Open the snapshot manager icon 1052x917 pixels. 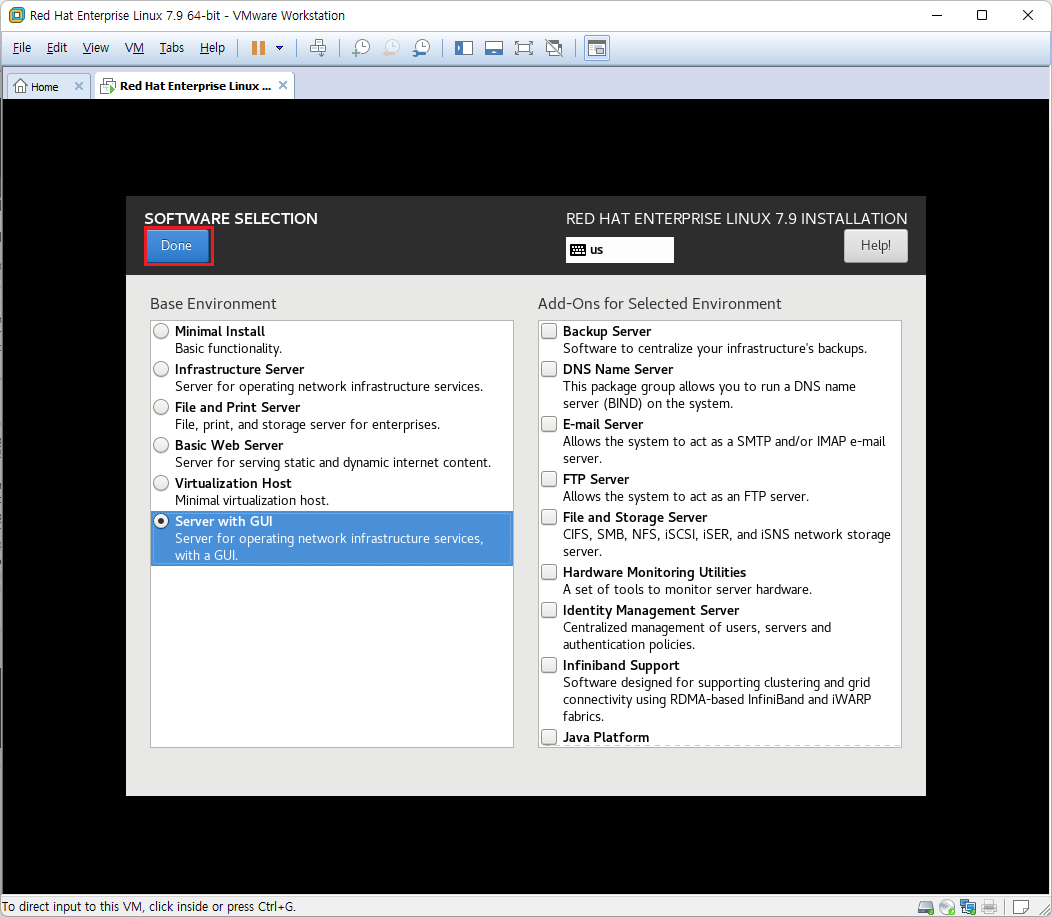(x=421, y=48)
